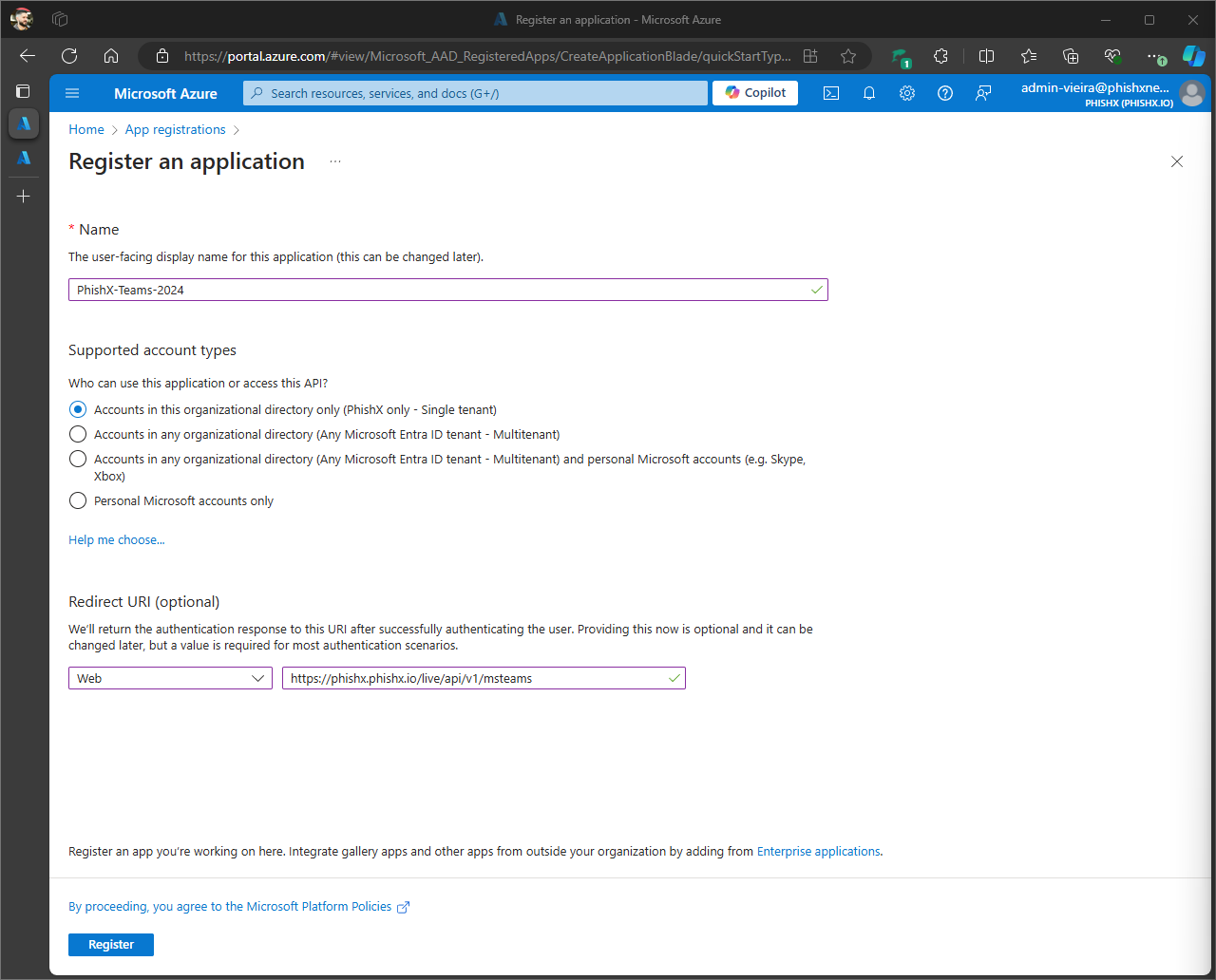This screenshot has height=980, width=1216.
Task: Open the browser settings and more menu
Action: (x=1154, y=56)
